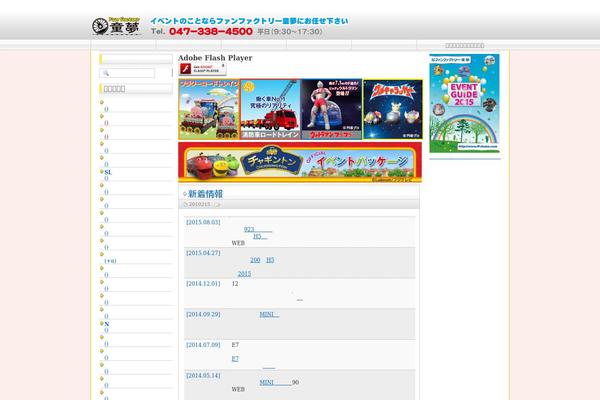Open the N link in the sidebar
This screenshot has width=600, height=400.
(107, 324)
